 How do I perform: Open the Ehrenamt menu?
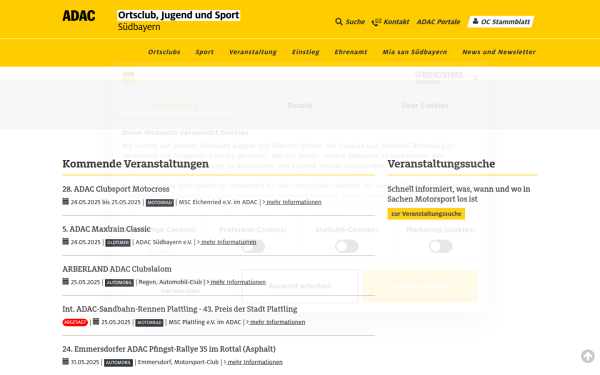[x=351, y=52]
